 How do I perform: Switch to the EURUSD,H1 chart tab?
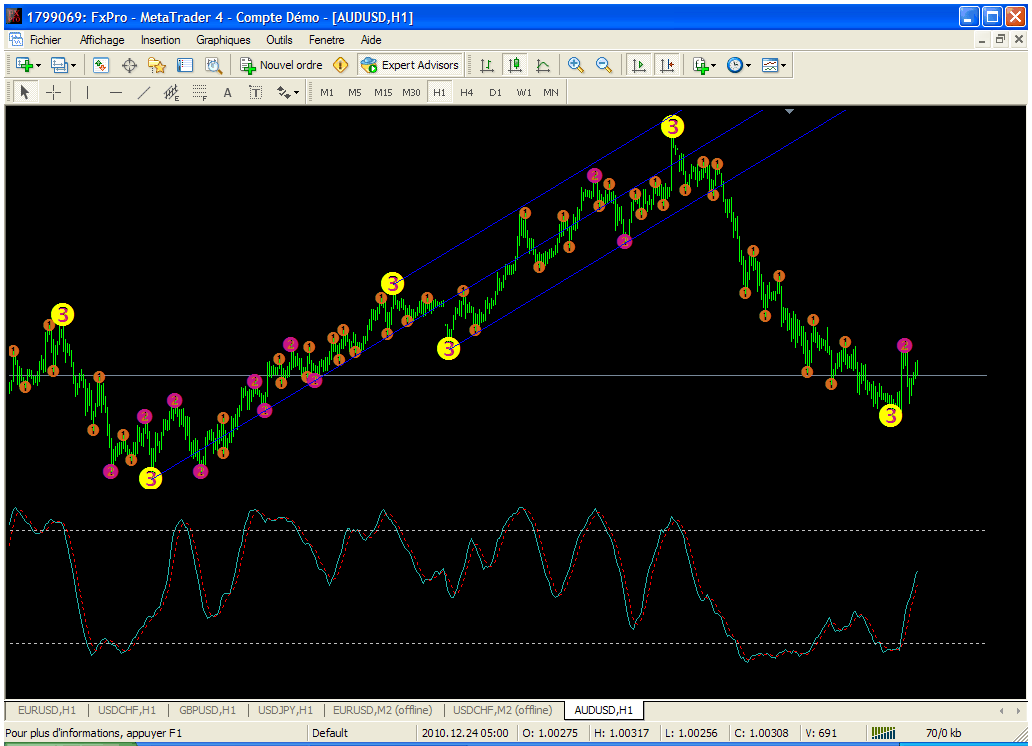[x=46, y=710]
